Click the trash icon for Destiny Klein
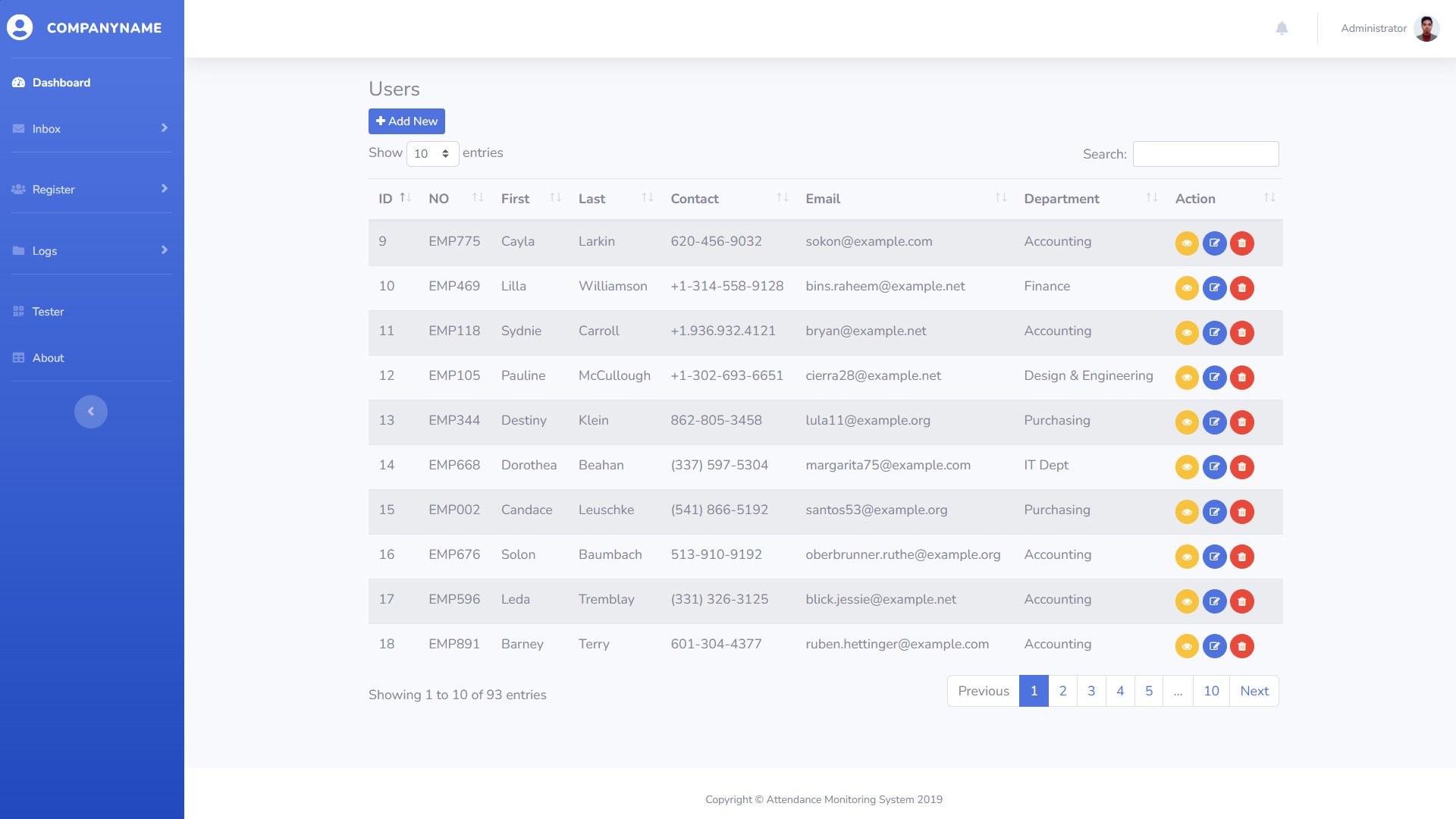The width and height of the screenshot is (1456, 819). point(1241,422)
